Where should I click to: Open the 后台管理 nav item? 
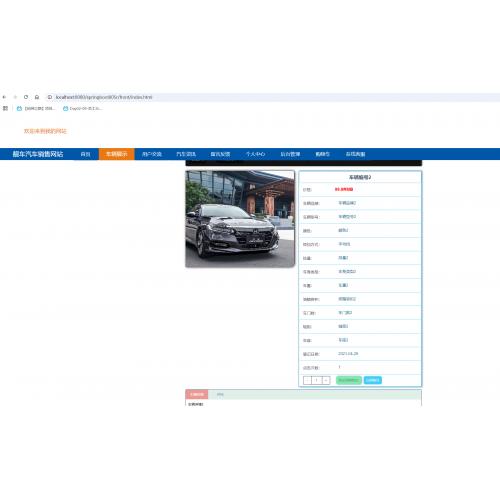click(290, 154)
